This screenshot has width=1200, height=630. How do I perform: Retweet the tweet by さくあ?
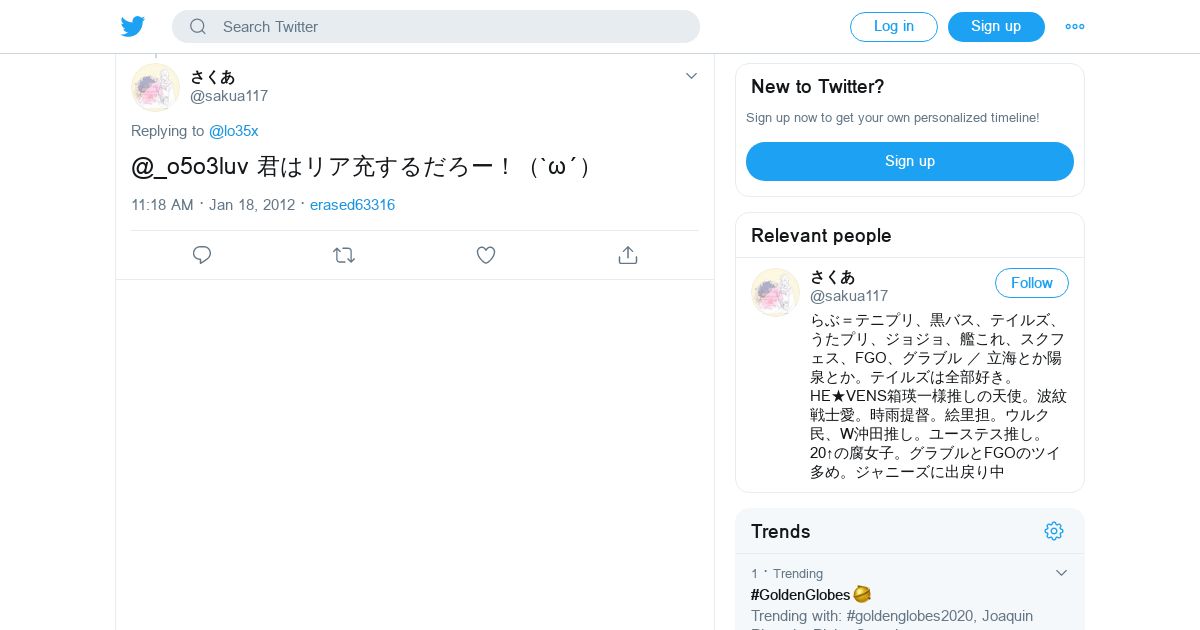point(344,255)
